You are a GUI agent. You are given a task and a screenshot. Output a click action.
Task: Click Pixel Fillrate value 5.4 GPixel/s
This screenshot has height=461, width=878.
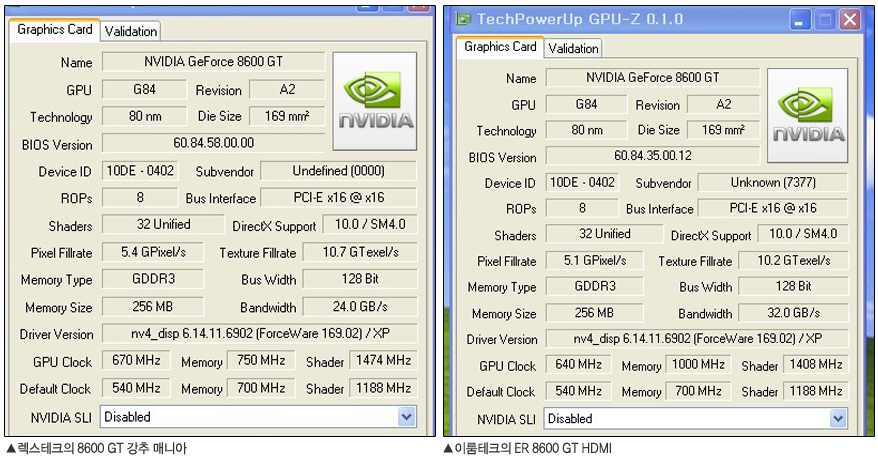click(153, 252)
